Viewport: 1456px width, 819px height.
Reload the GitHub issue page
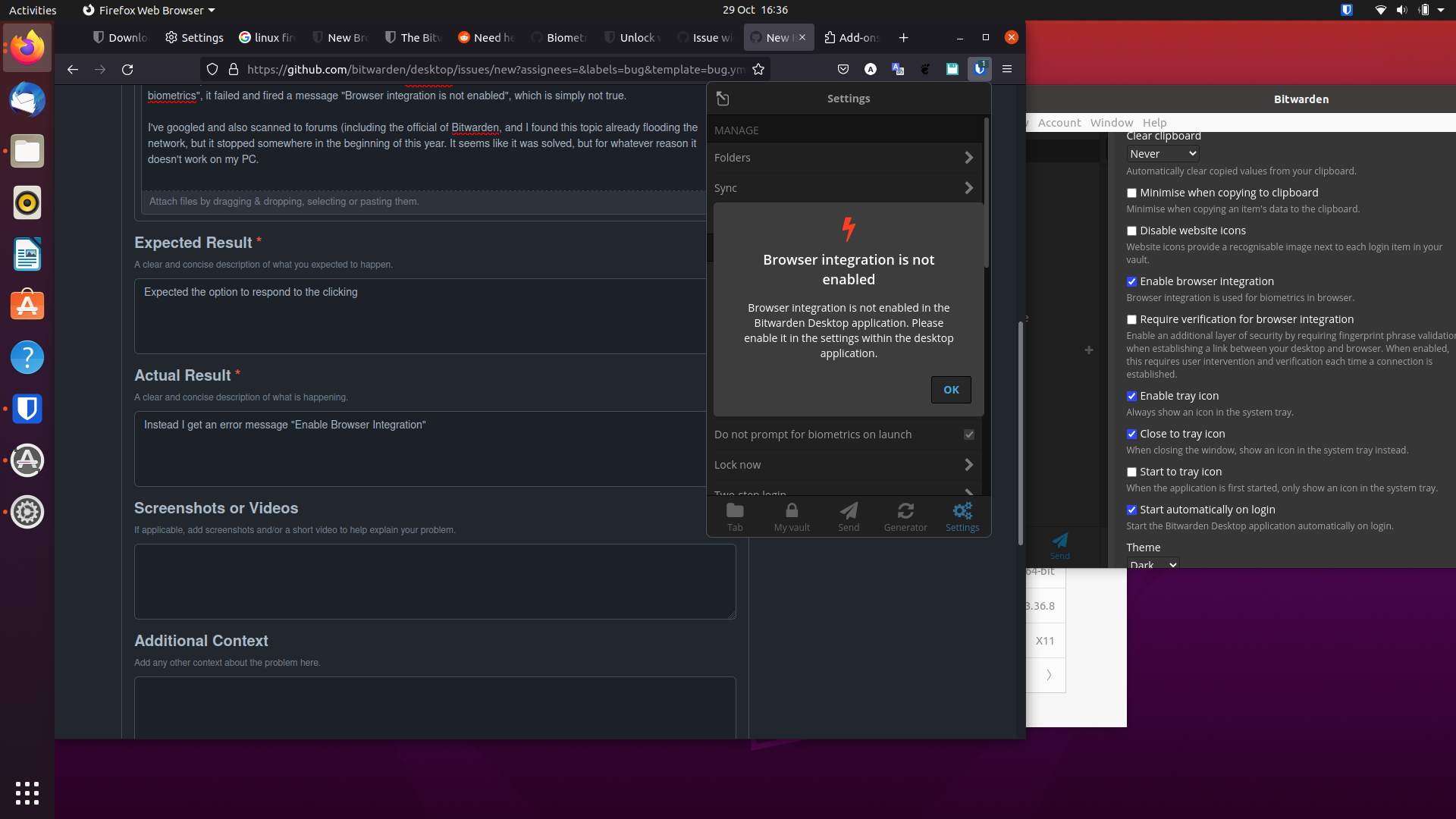[x=127, y=69]
